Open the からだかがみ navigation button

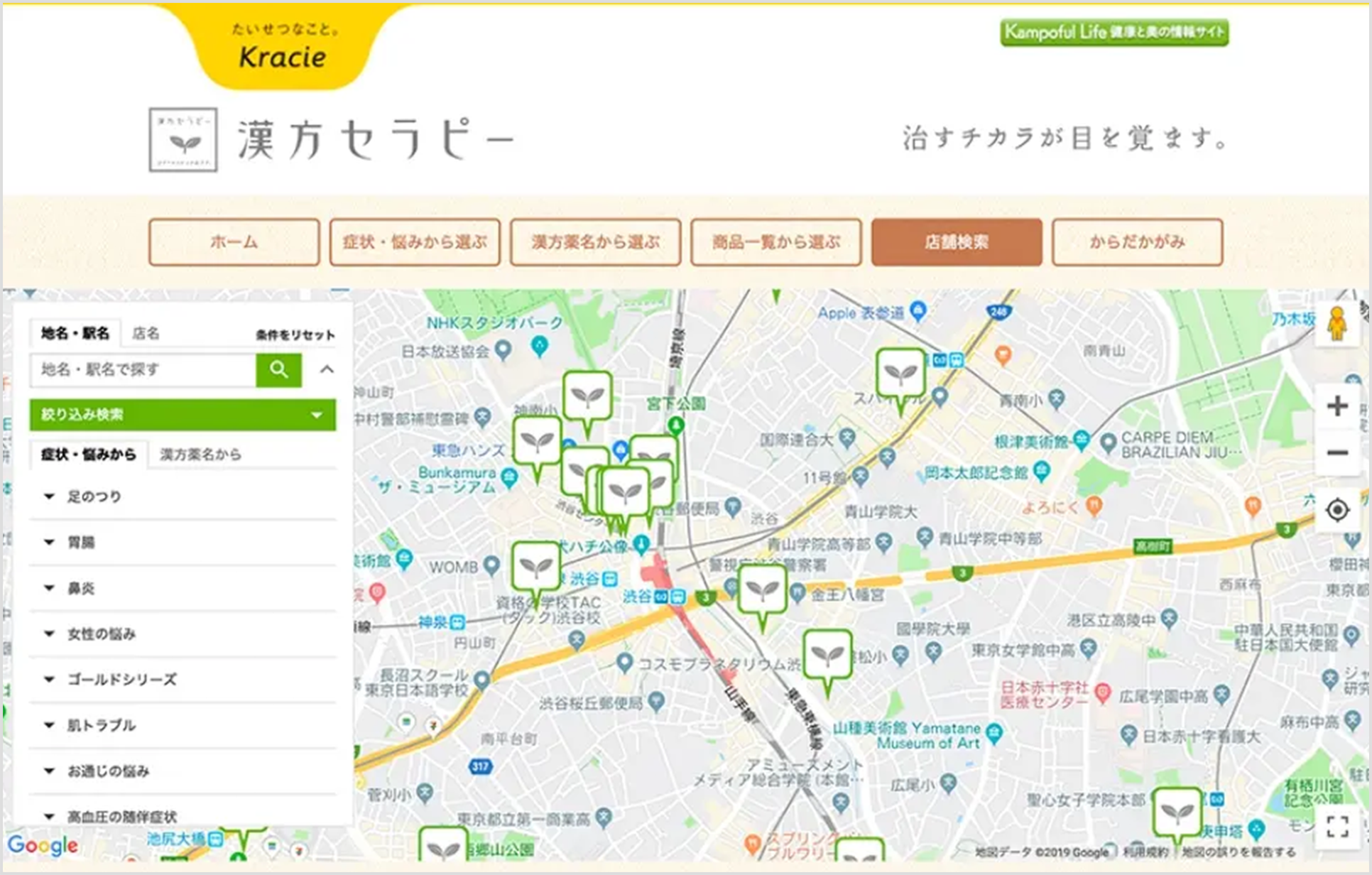(1137, 242)
